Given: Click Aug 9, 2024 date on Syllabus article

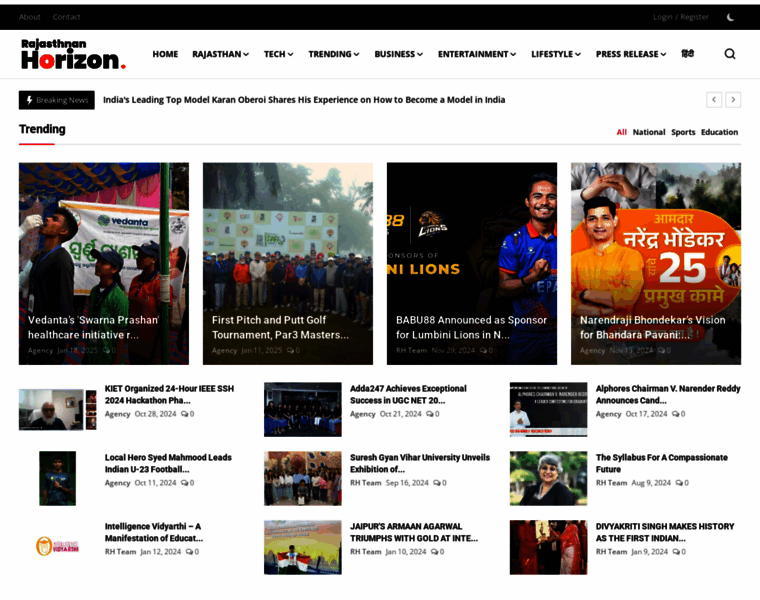Looking at the screenshot, I should [651, 483].
